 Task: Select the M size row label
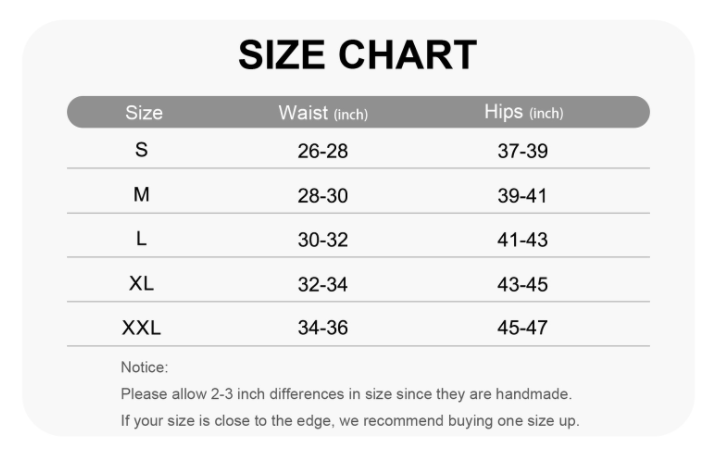[141, 195]
